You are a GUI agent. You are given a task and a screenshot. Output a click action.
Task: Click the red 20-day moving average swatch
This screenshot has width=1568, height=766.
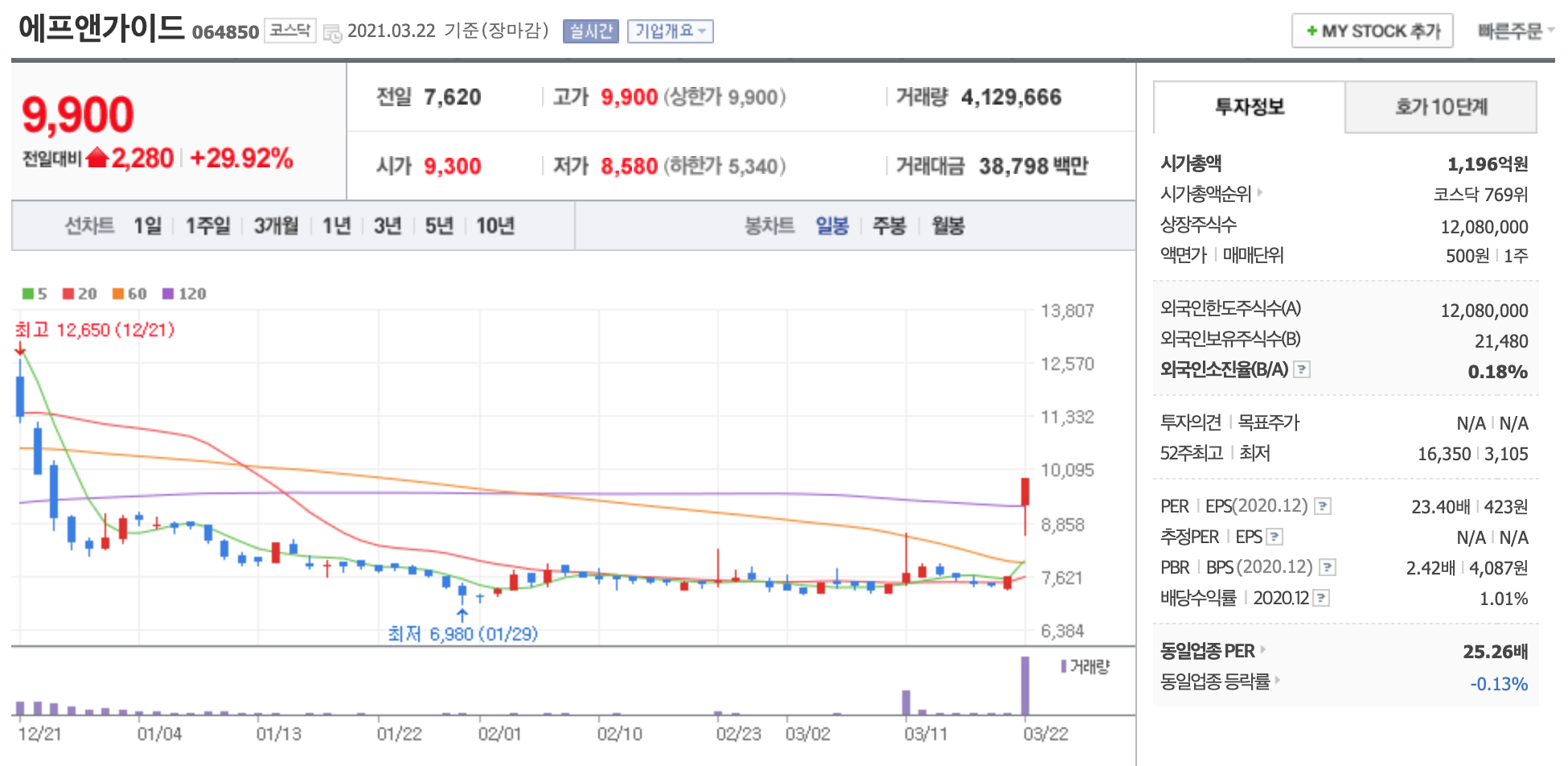click(68, 294)
